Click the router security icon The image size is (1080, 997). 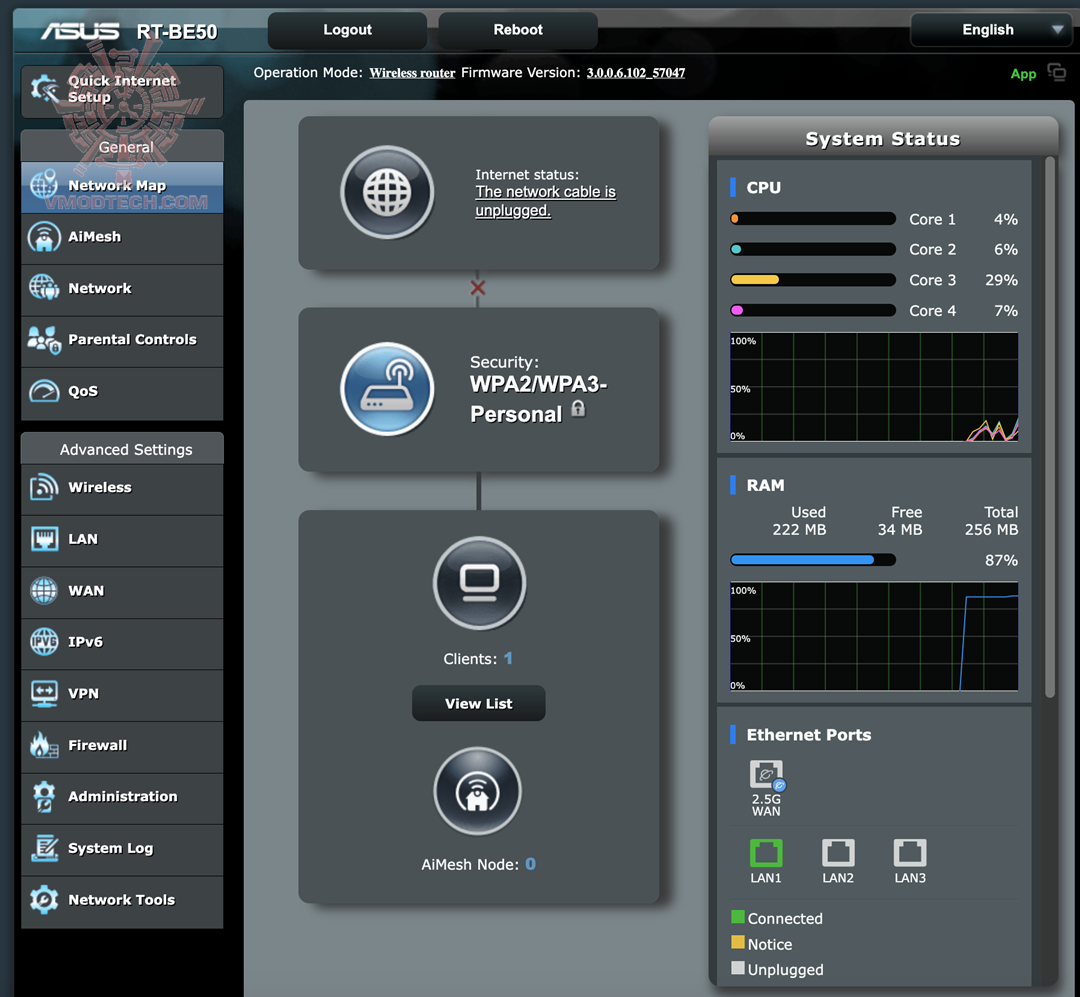tap(388, 390)
